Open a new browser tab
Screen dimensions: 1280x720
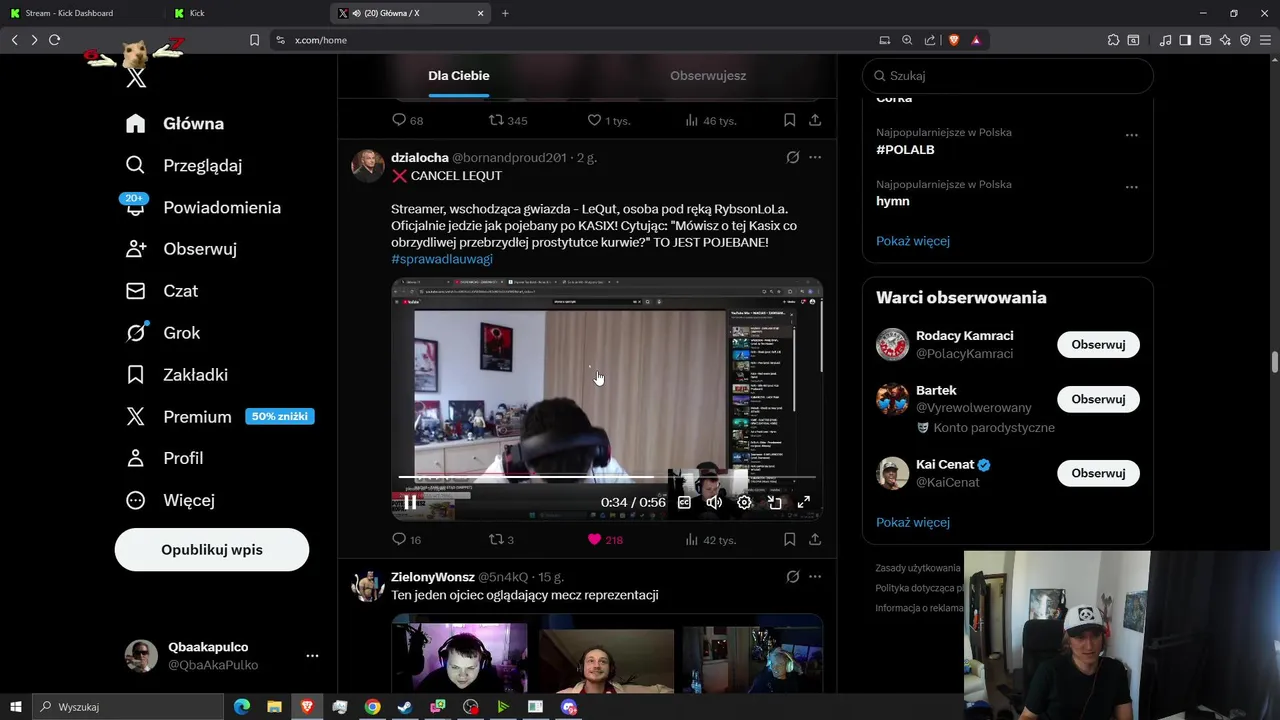505,13
